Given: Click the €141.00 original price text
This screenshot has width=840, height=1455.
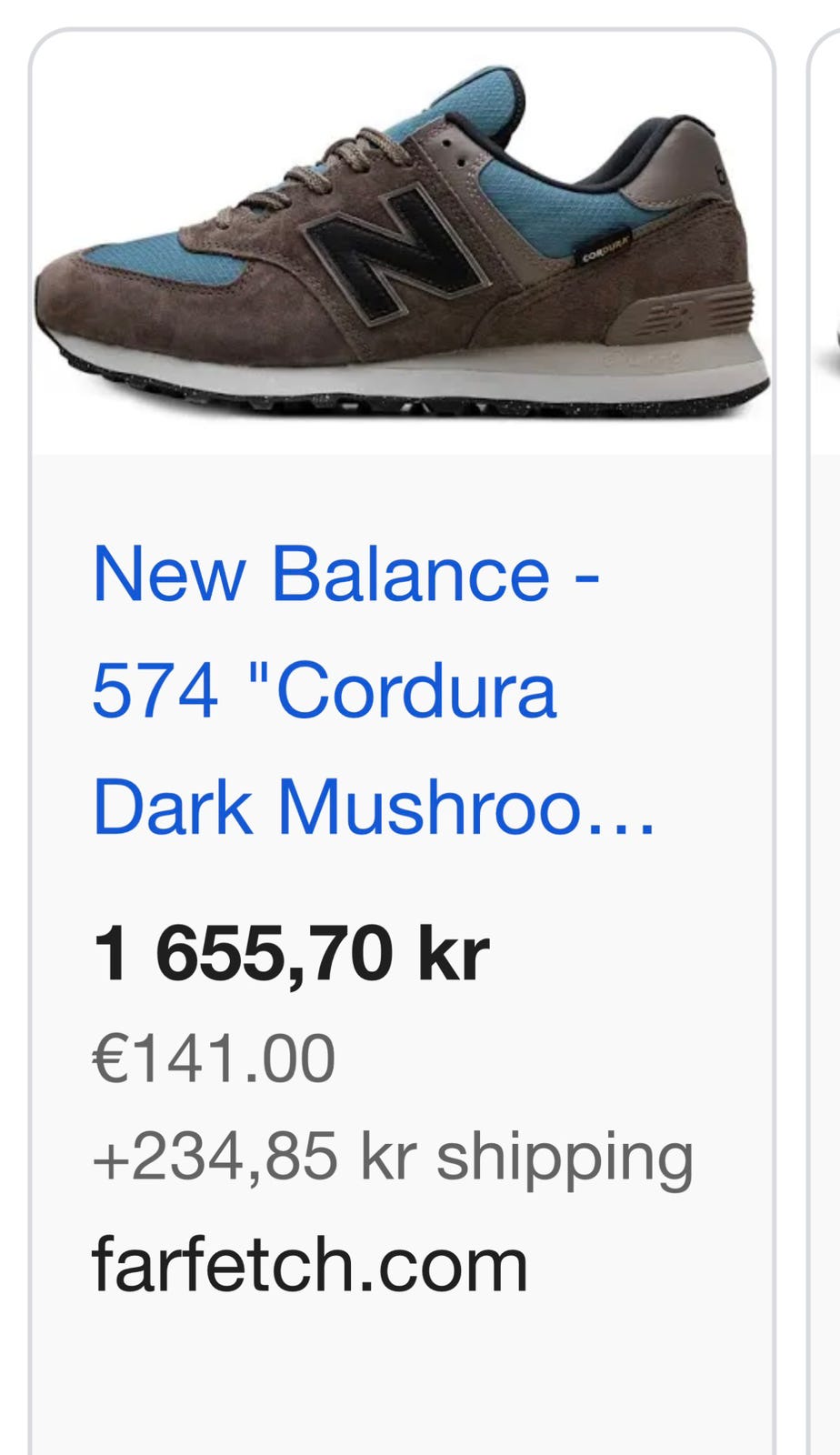Looking at the screenshot, I should [215, 1059].
